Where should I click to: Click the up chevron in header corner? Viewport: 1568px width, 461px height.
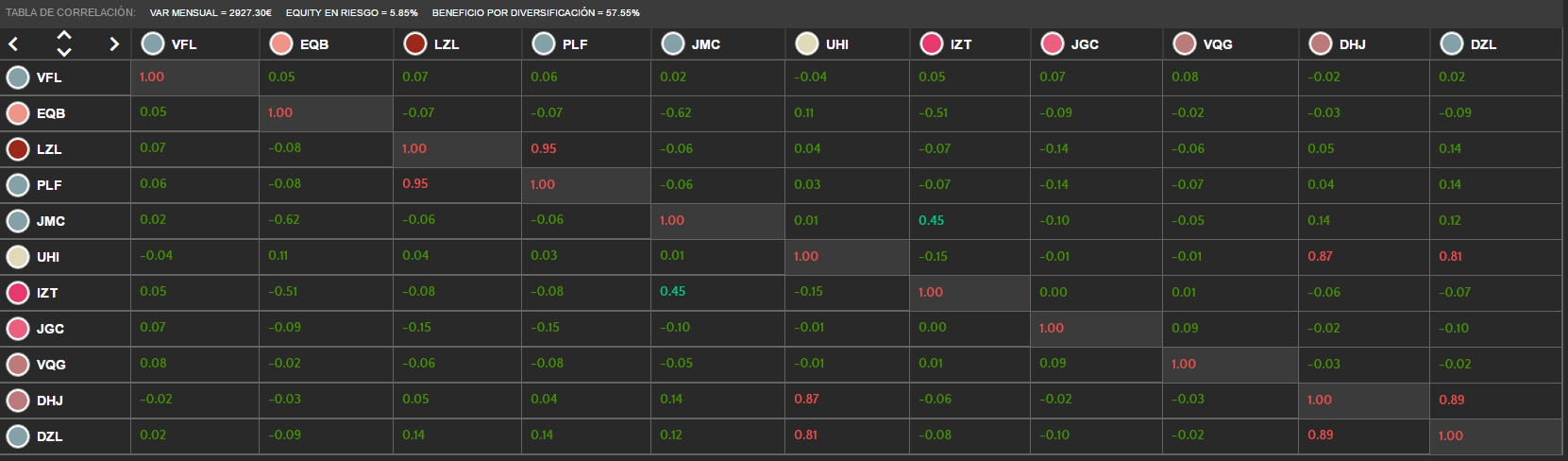click(64, 35)
